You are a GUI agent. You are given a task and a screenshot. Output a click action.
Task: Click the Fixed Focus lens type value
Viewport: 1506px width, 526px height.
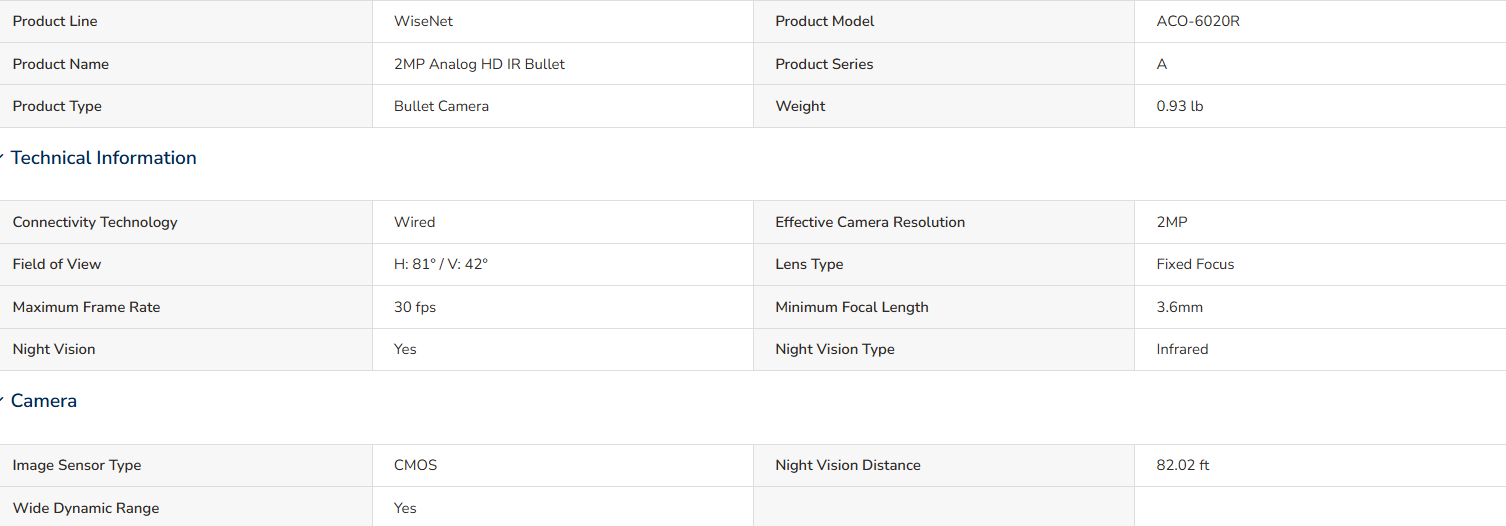coord(1195,264)
